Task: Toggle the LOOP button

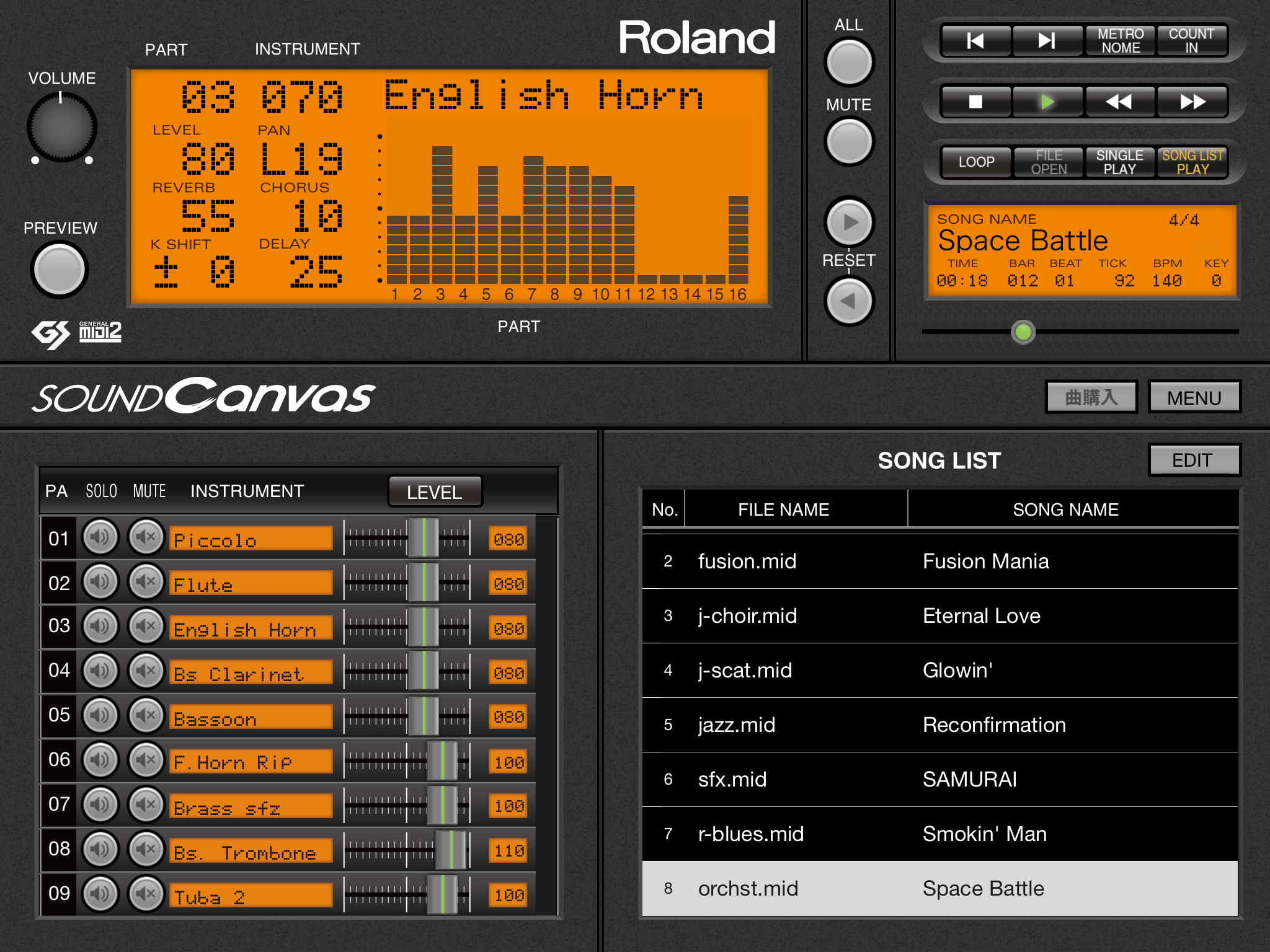Action: (976, 162)
